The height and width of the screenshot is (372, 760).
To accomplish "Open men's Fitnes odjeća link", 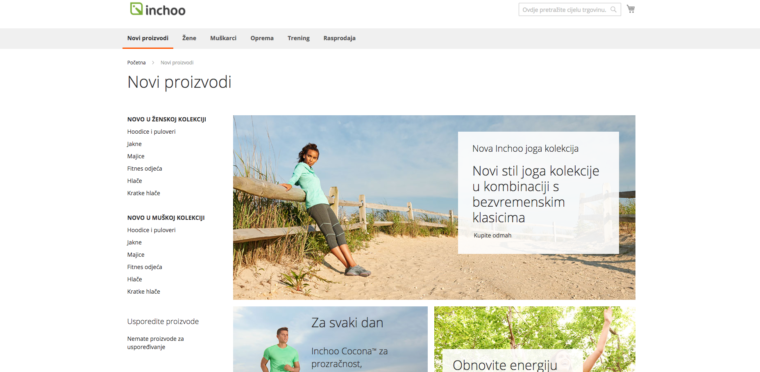I will (144, 267).
